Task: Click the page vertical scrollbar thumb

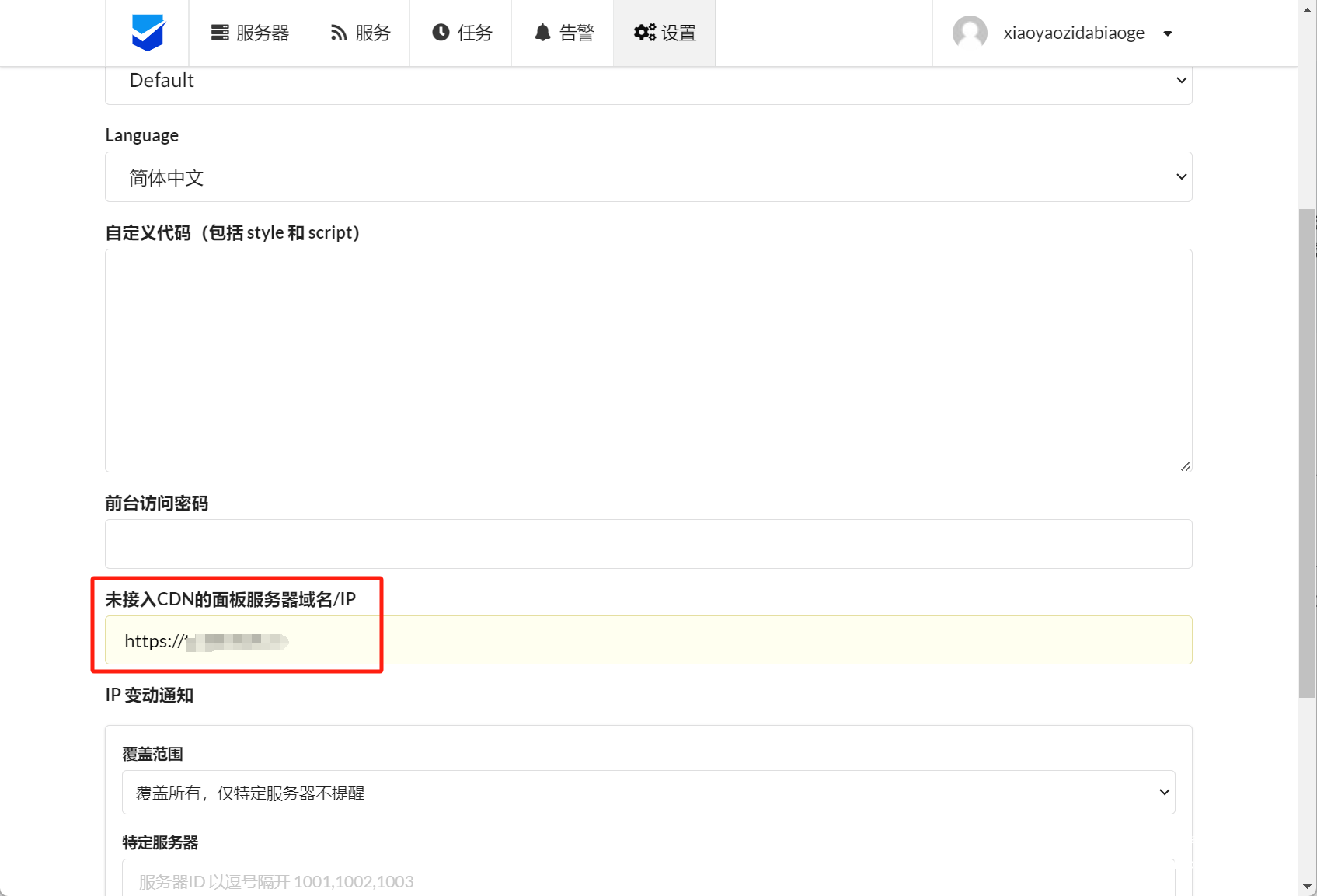Action: (x=1307, y=453)
